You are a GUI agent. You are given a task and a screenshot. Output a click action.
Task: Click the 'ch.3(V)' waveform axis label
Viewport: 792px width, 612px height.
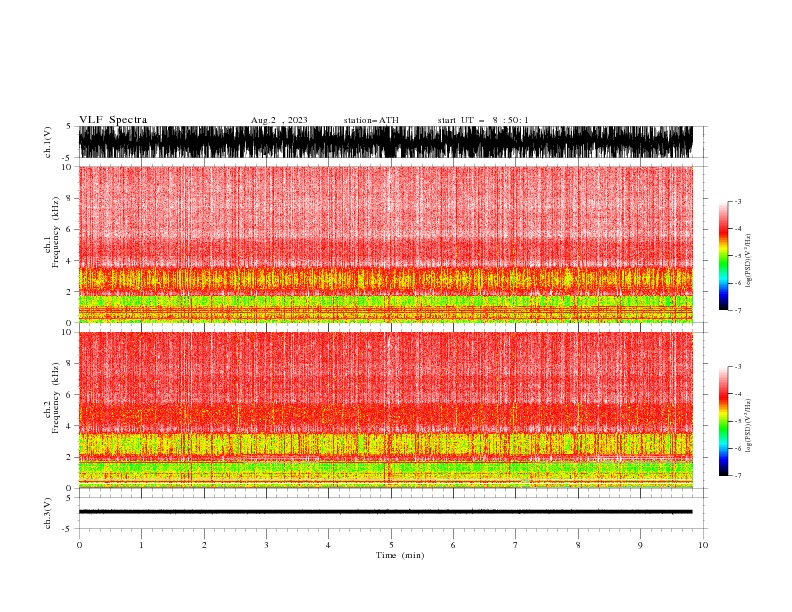point(48,513)
